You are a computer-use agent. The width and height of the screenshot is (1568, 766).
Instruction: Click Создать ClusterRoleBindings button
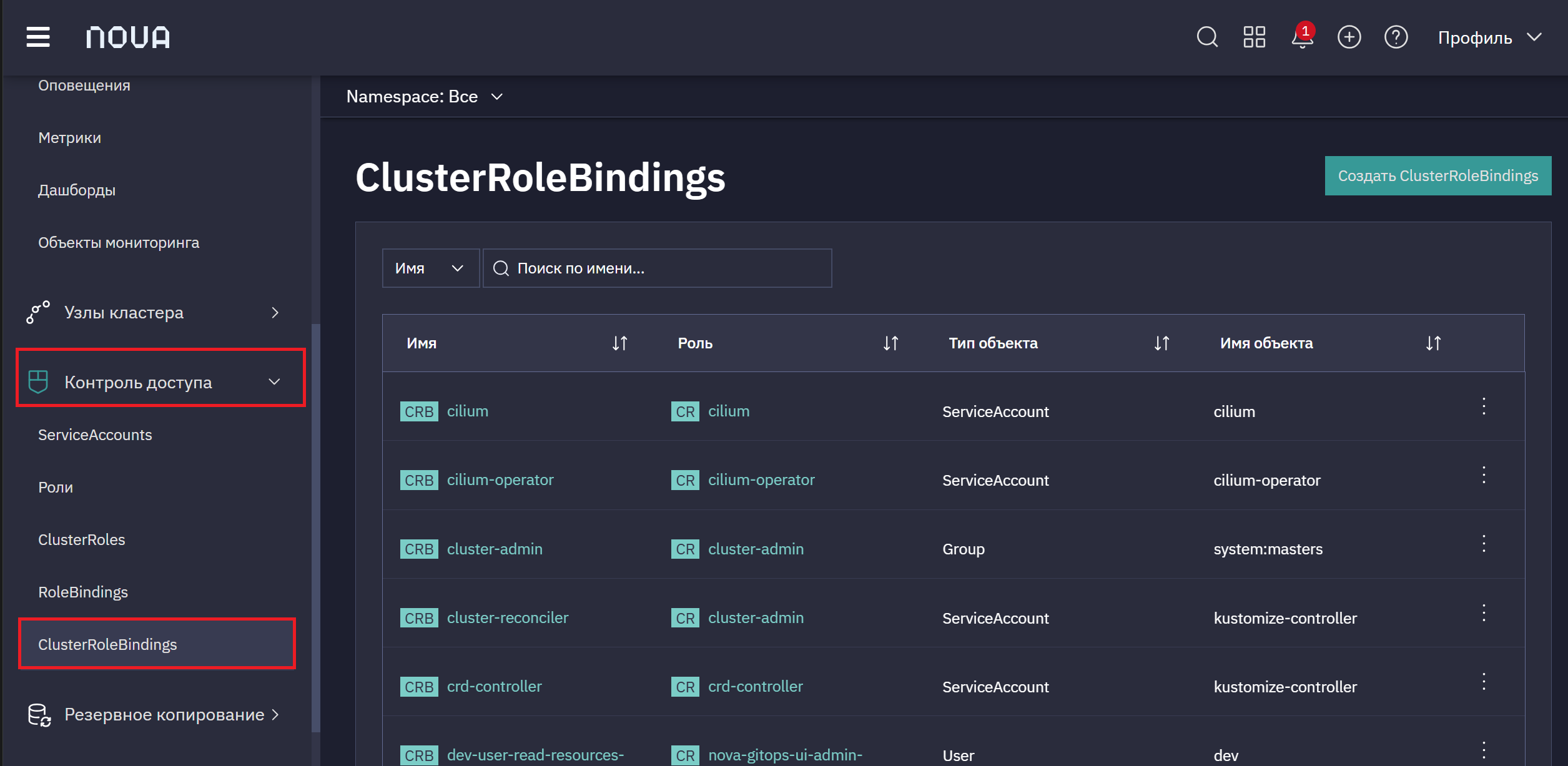[x=1437, y=175]
